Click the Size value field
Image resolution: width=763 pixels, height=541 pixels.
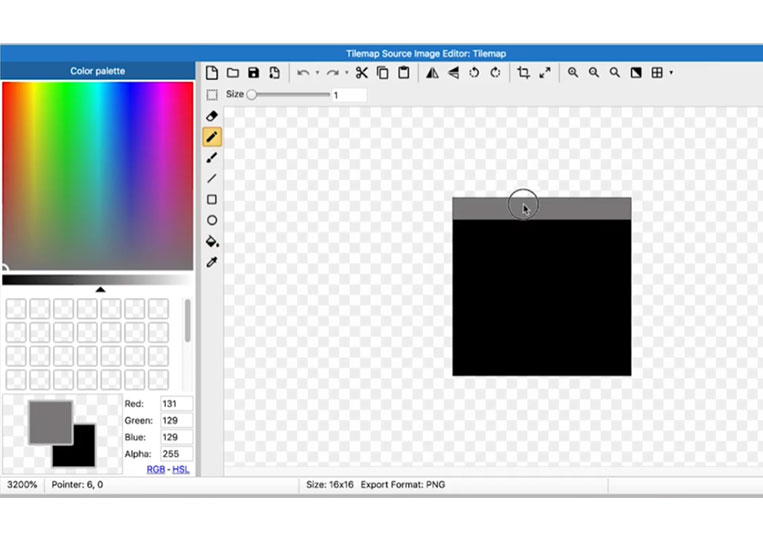coord(349,95)
